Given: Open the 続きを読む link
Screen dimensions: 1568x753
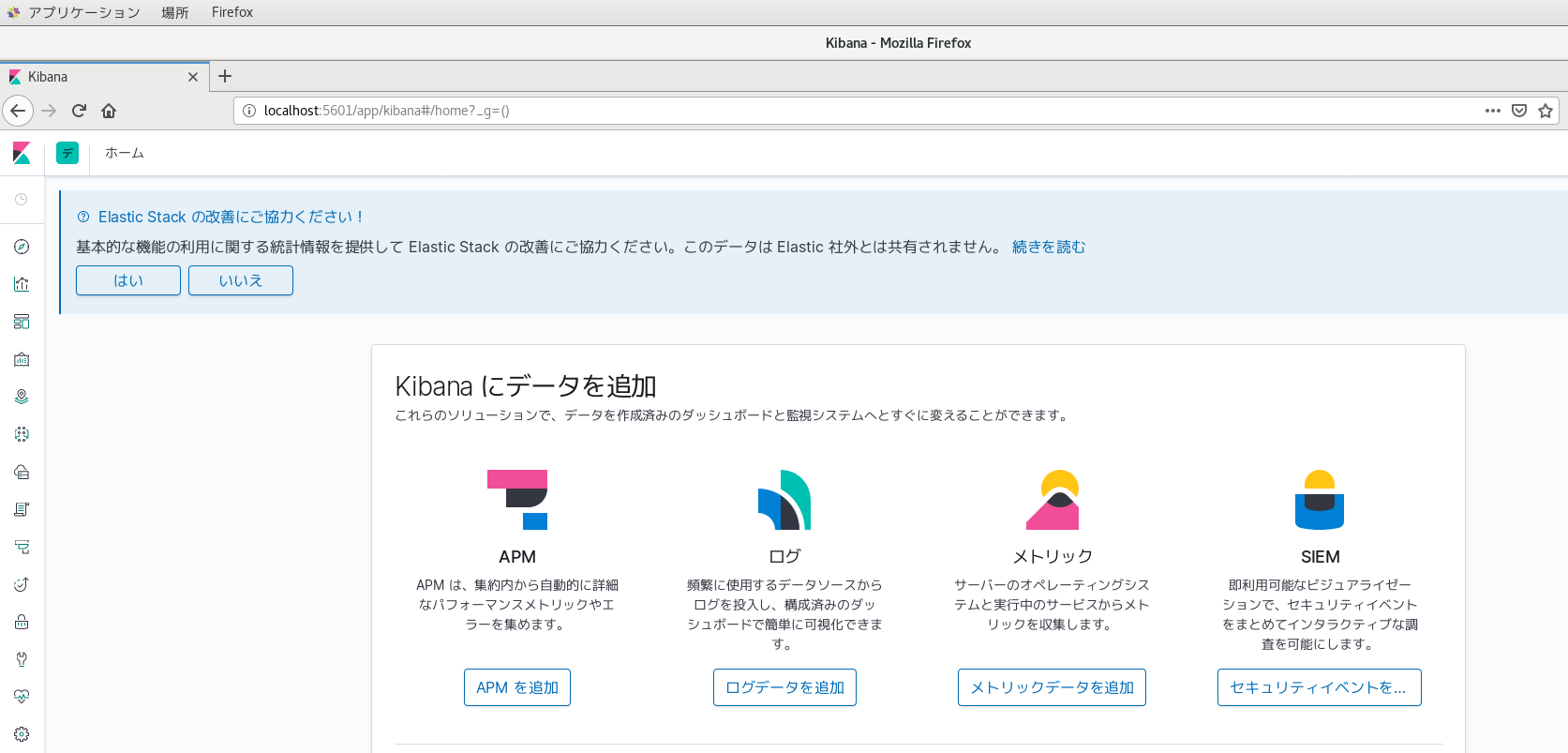Looking at the screenshot, I should click(x=1049, y=247).
